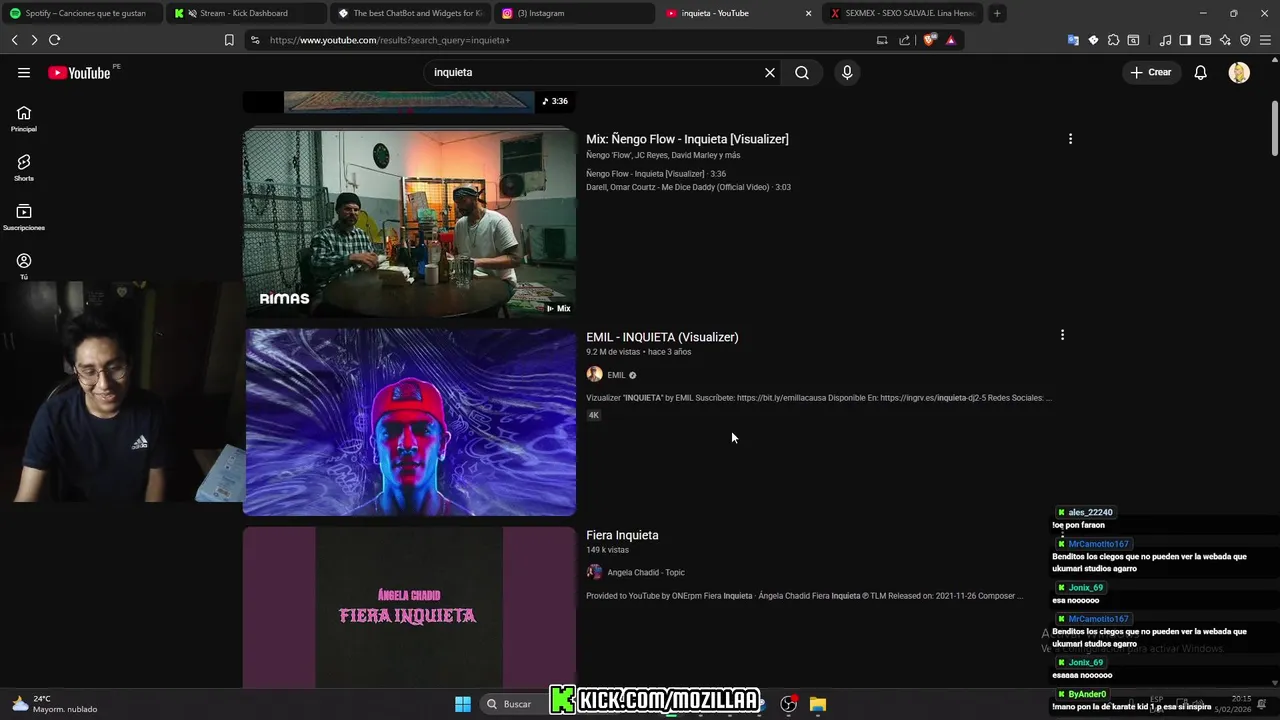Open the weather widget 24°C
1280x720 pixels.
55,704
